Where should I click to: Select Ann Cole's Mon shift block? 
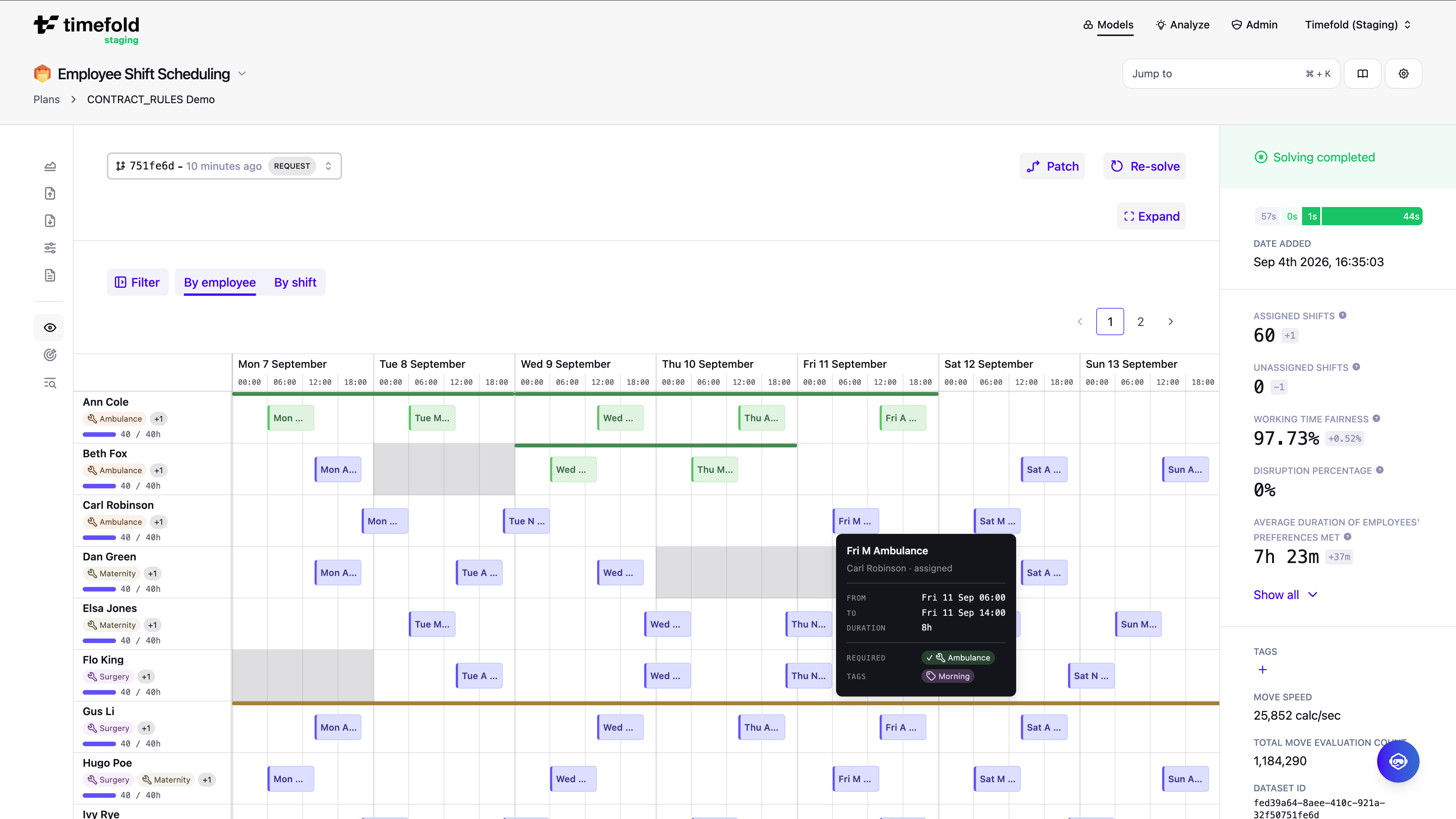tap(290, 418)
